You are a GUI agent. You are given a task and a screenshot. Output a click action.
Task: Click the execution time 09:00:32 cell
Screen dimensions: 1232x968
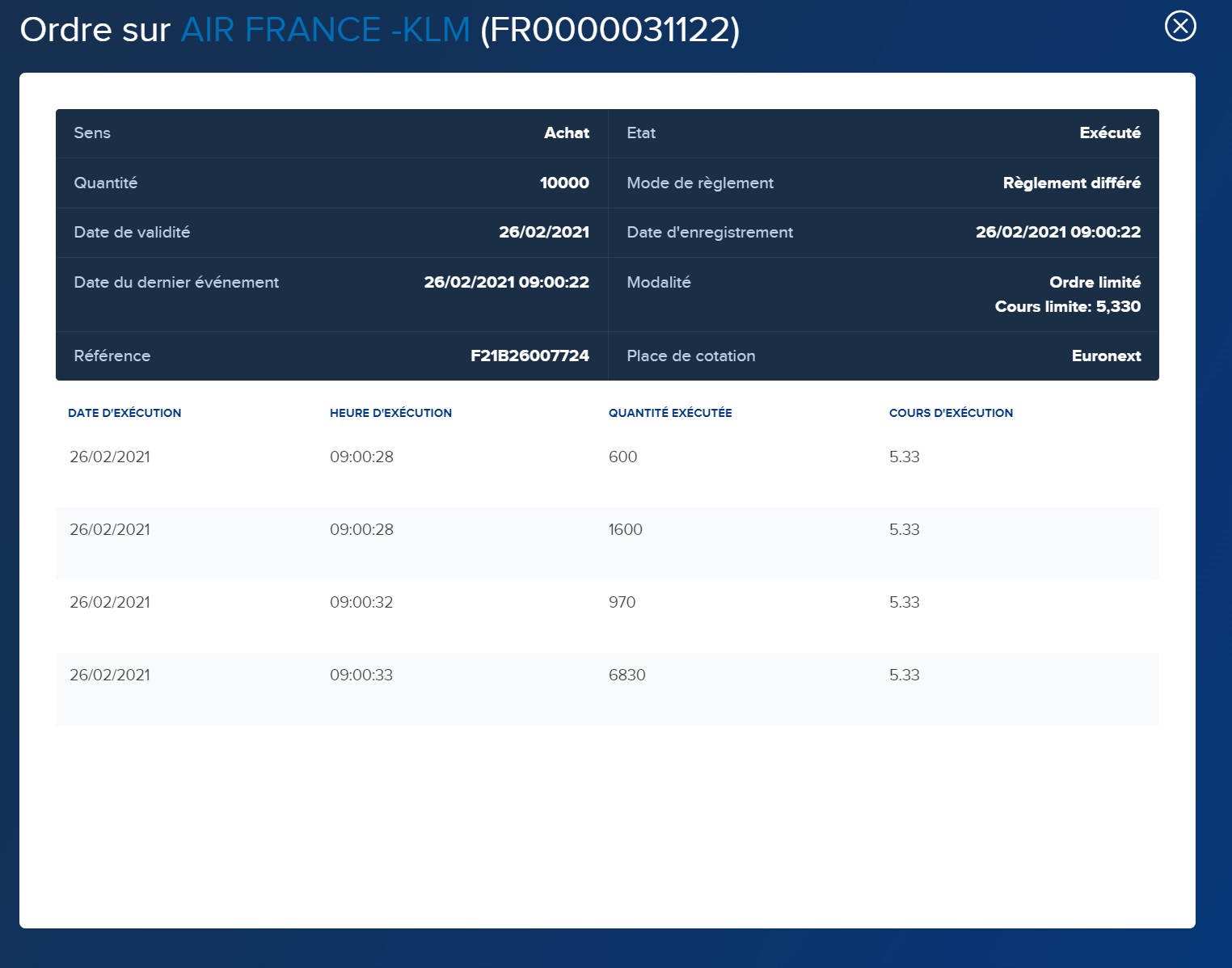pyautogui.click(x=361, y=602)
